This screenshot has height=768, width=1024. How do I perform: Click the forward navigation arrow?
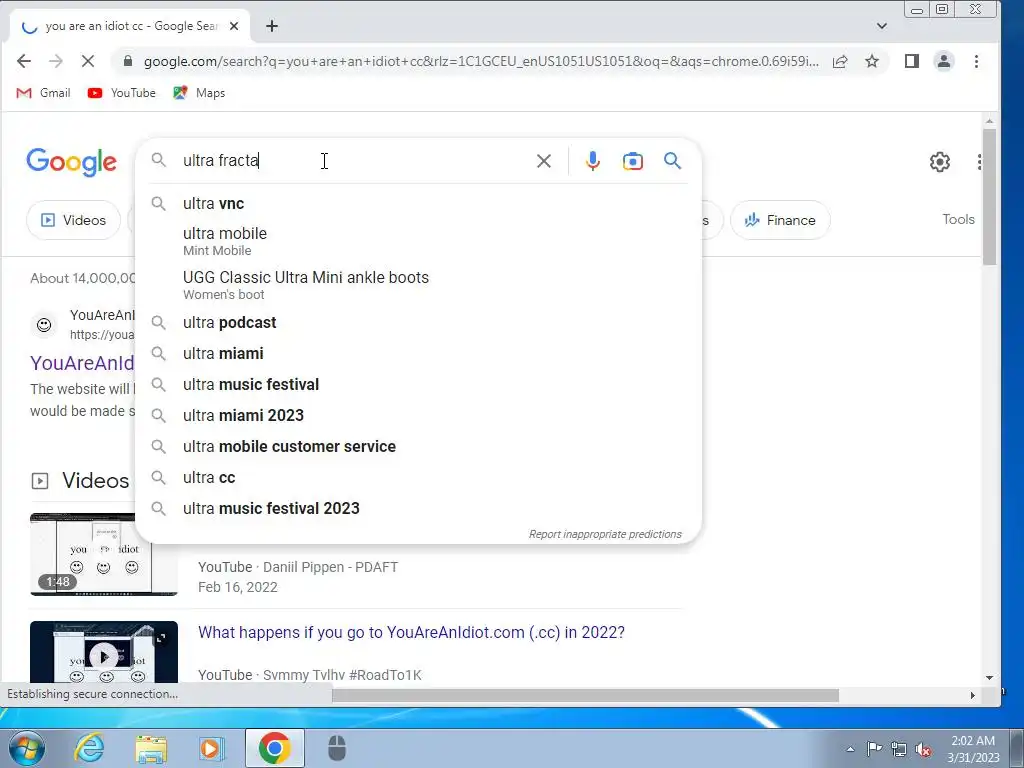click(56, 61)
